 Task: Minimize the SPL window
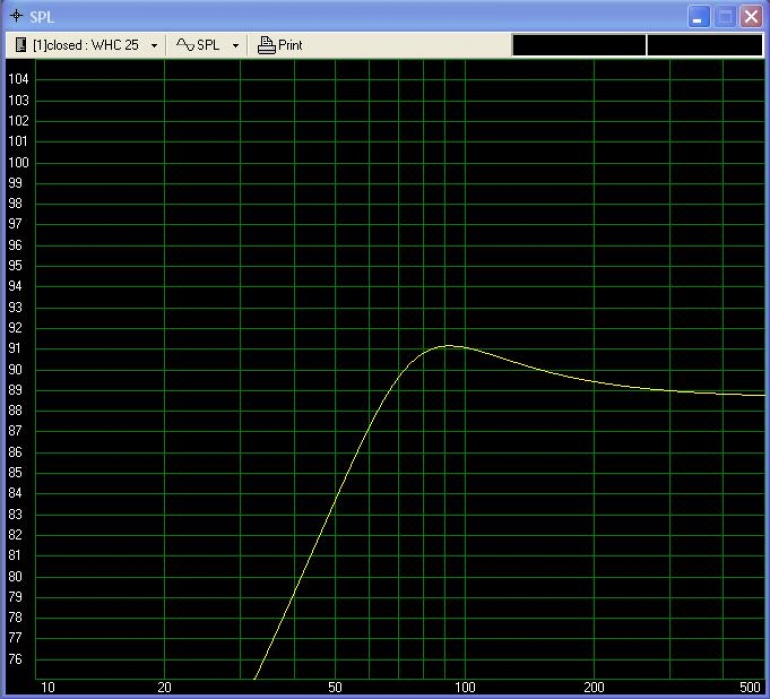click(698, 17)
